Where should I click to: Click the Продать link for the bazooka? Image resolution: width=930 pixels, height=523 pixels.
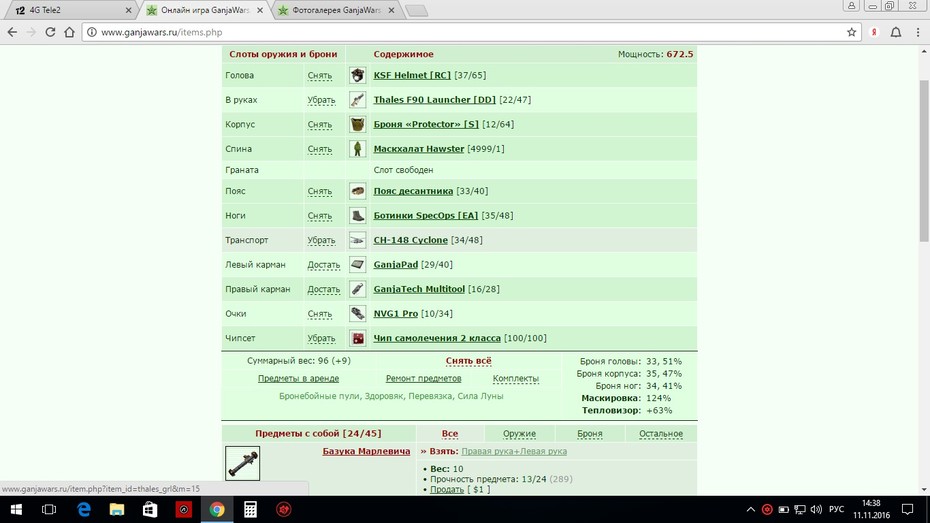coord(447,489)
